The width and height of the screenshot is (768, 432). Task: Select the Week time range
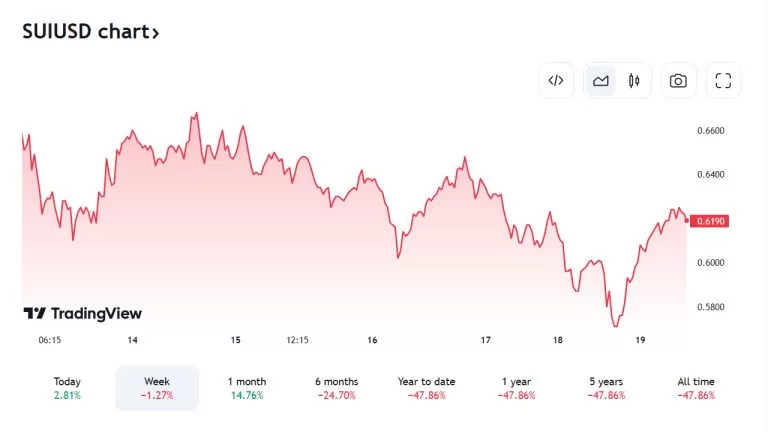pos(157,388)
